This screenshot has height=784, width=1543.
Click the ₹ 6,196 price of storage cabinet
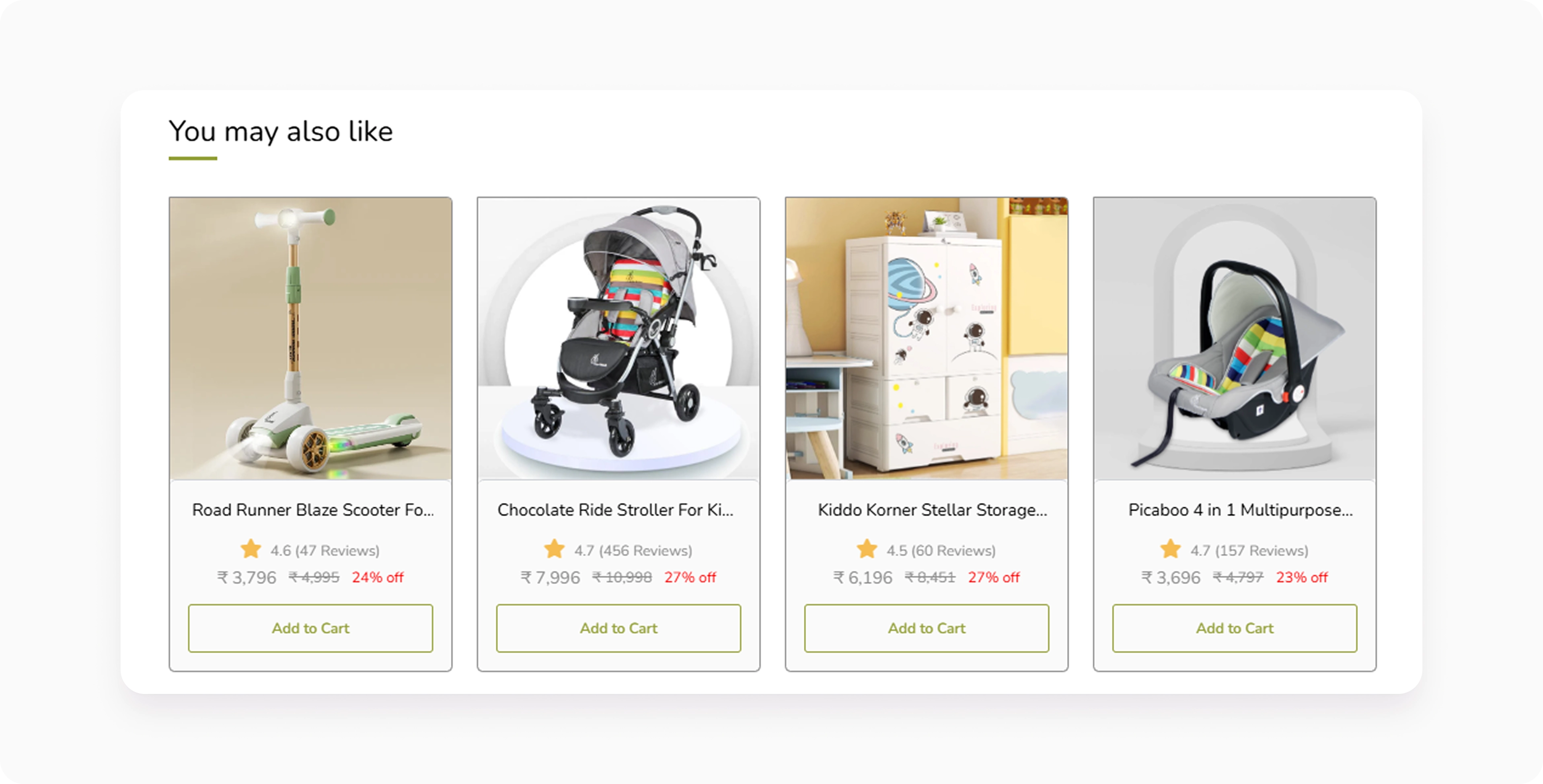tap(863, 577)
